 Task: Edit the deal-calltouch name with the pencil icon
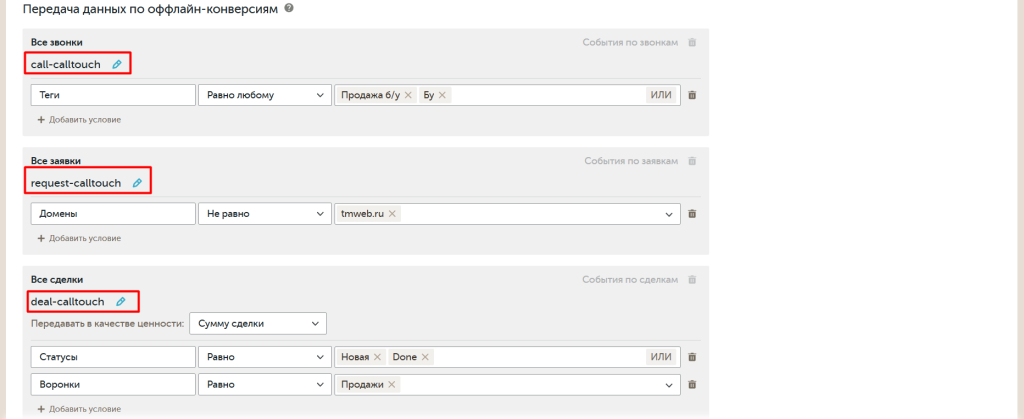click(x=121, y=301)
